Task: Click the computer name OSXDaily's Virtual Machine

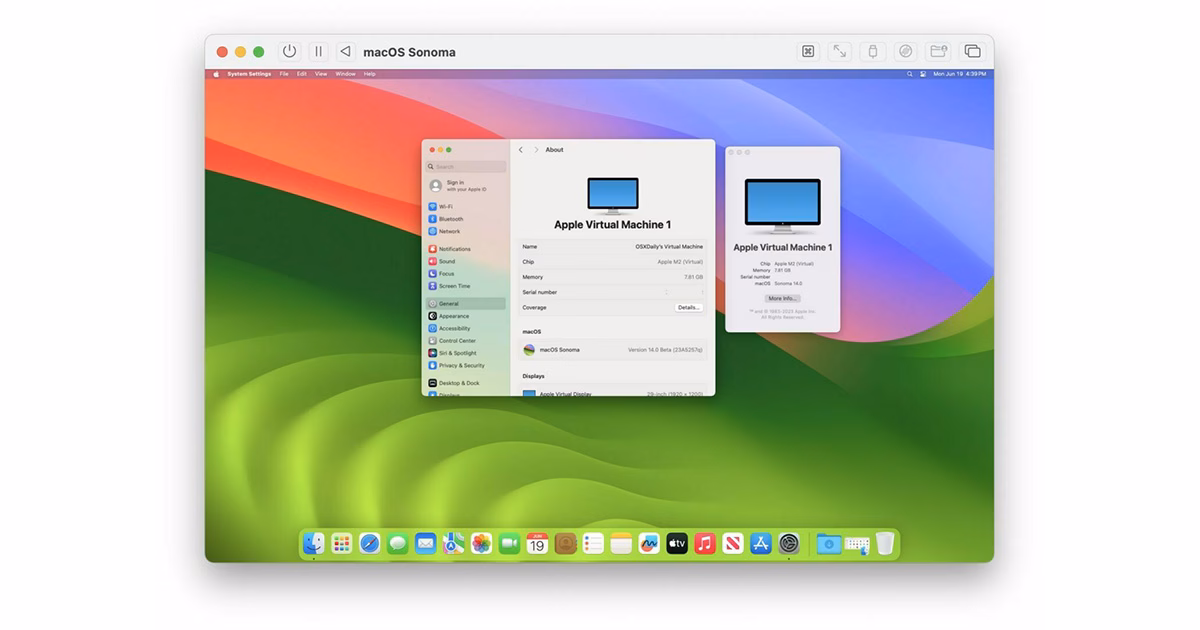Action: point(669,246)
